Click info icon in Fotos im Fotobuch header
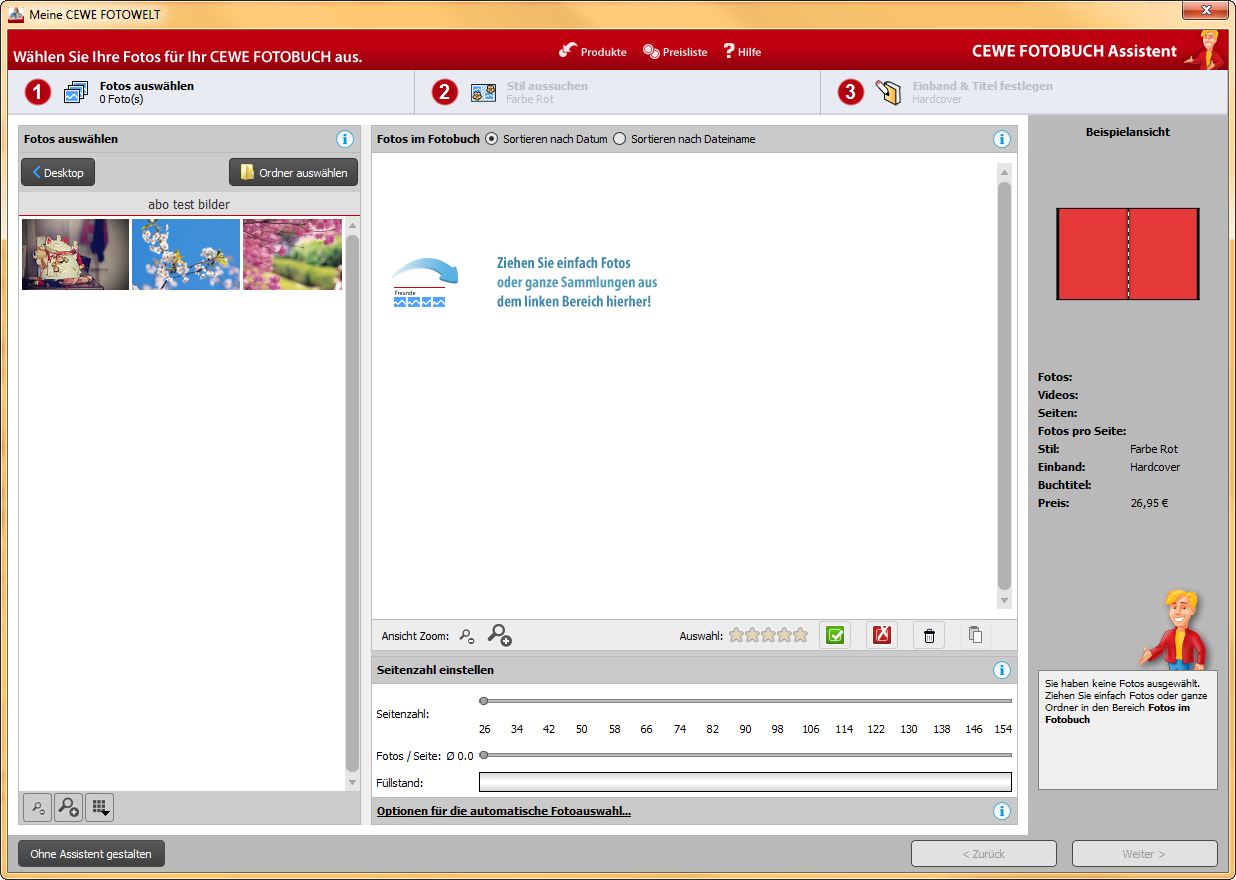The image size is (1236, 880). 1002,139
